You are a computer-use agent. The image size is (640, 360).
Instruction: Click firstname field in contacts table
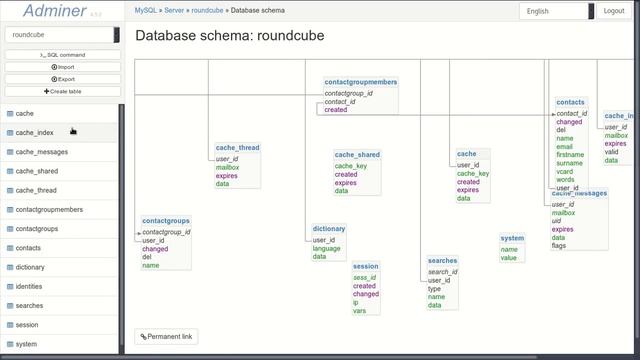coord(570,155)
